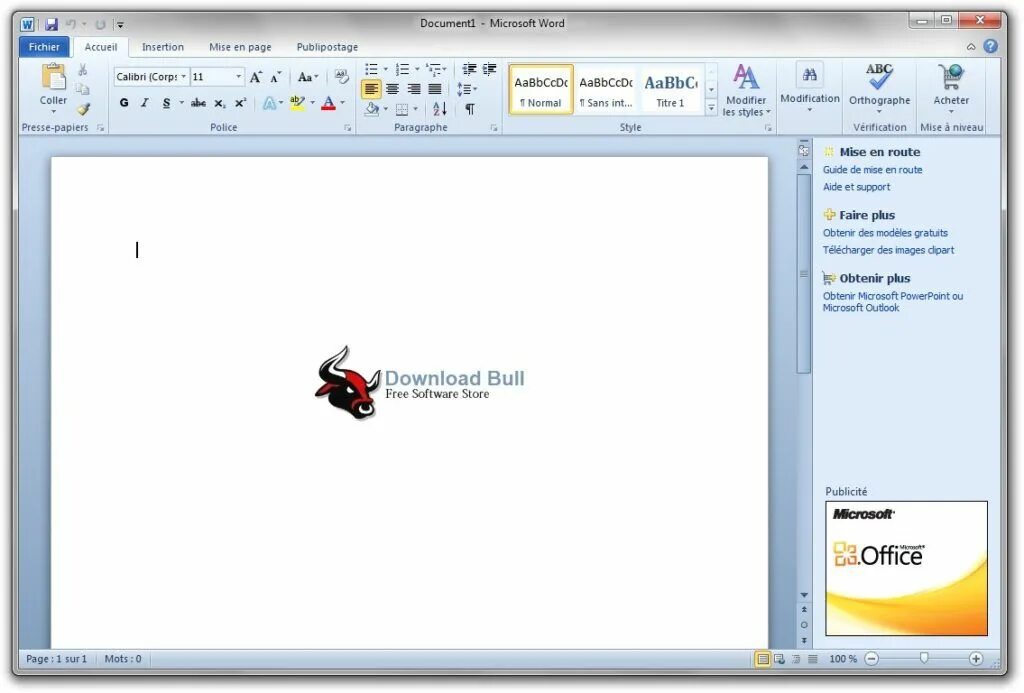Click the zoom in plus button
This screenshot has width=1024, height=693.
pyautogui.click(x=976, y=659)
